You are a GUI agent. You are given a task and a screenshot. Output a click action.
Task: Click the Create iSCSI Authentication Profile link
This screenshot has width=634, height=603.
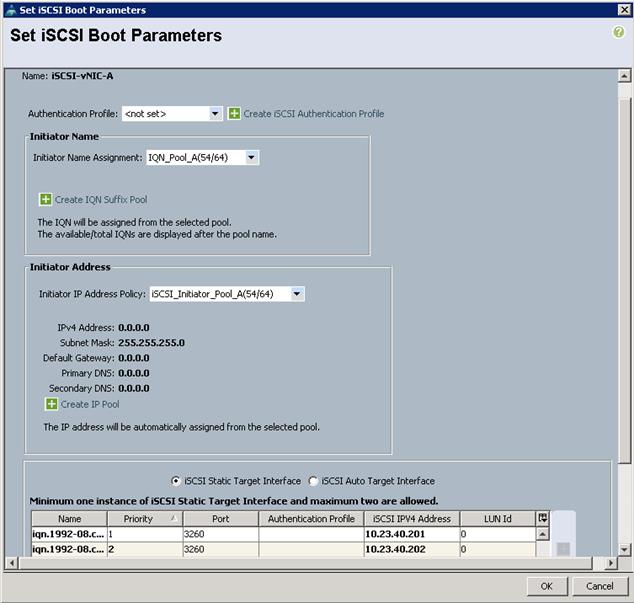click(x=314, y=114)
